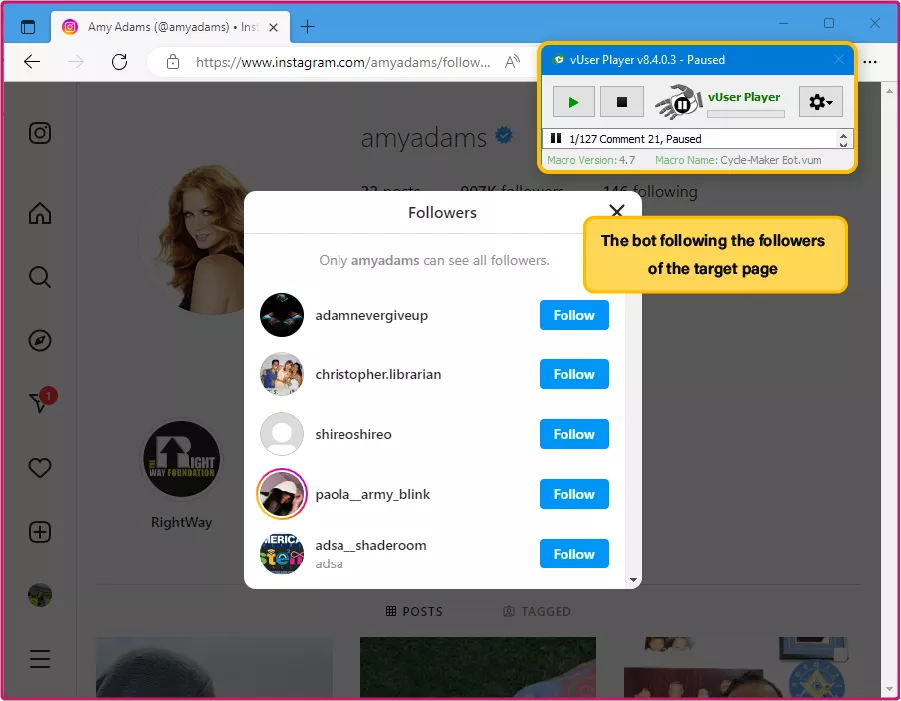Click username adamnevergiveup
901x701 pixels.
click(372, 315)
